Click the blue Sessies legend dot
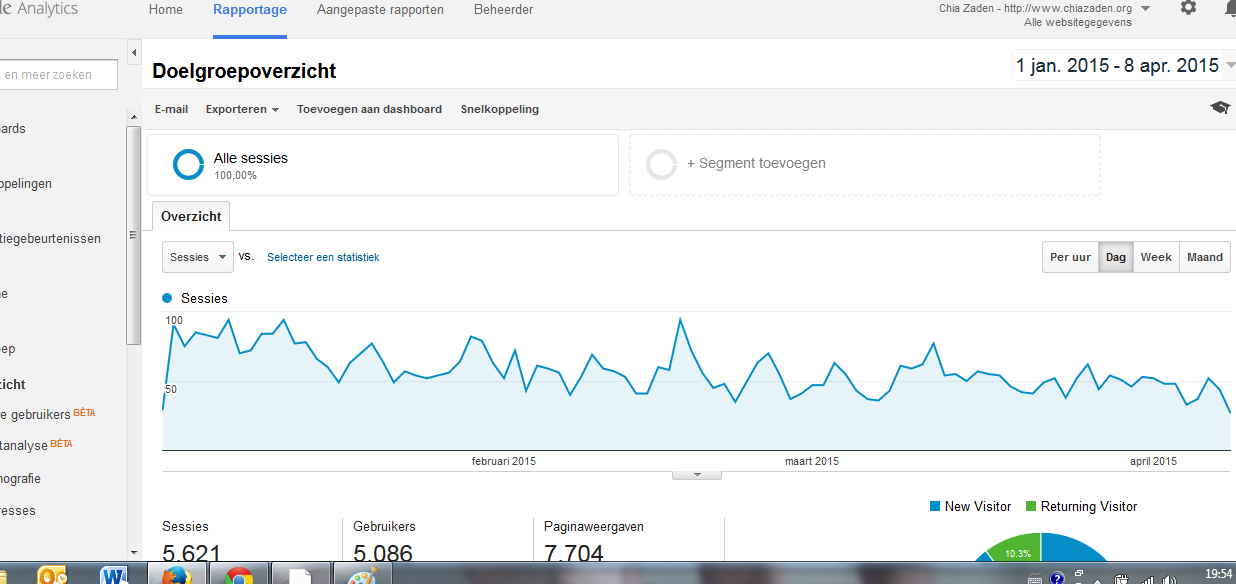This screenshot has width=1236, height=584. (168, 298)
